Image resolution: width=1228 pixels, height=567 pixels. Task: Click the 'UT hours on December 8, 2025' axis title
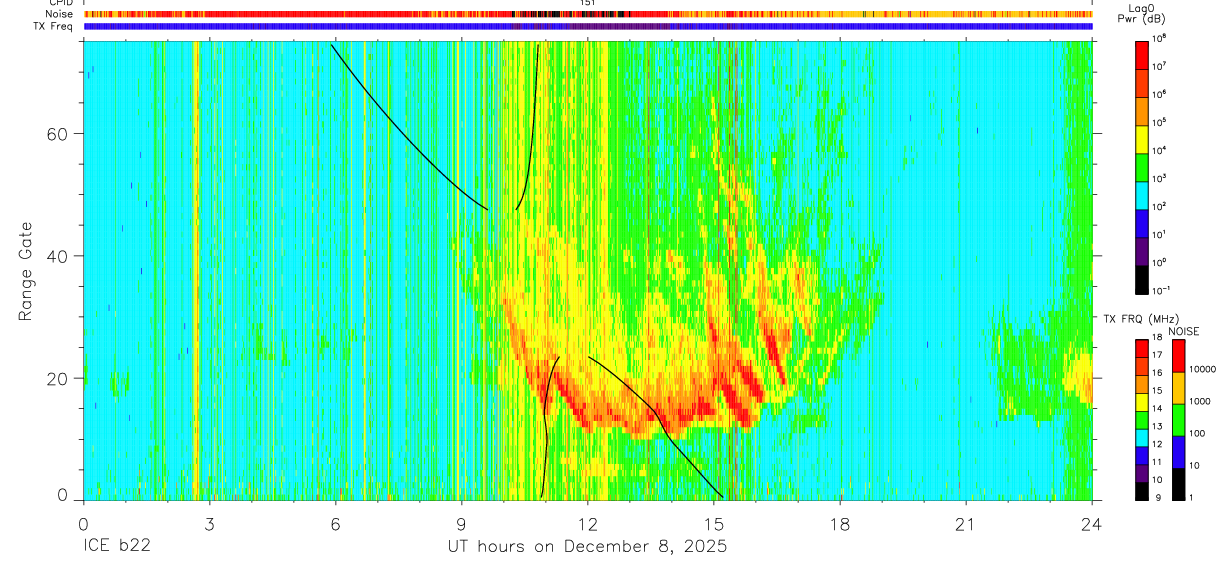coord(586,547)
